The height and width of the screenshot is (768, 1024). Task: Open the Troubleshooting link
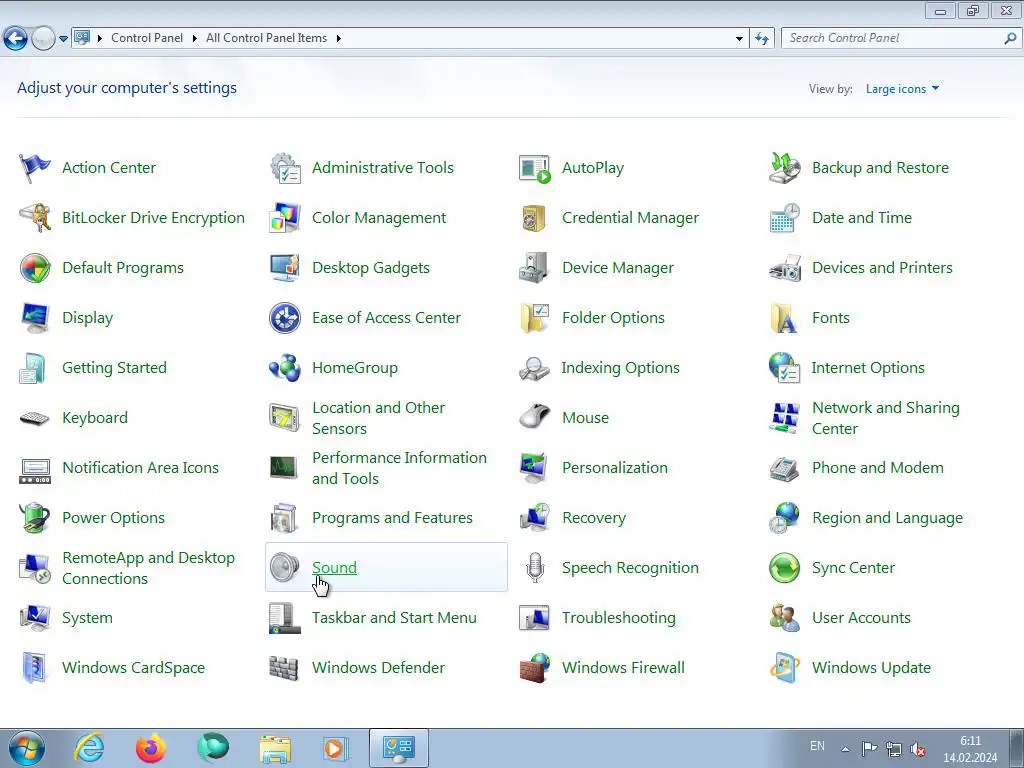pyautogui.click(x=618, y=618)
